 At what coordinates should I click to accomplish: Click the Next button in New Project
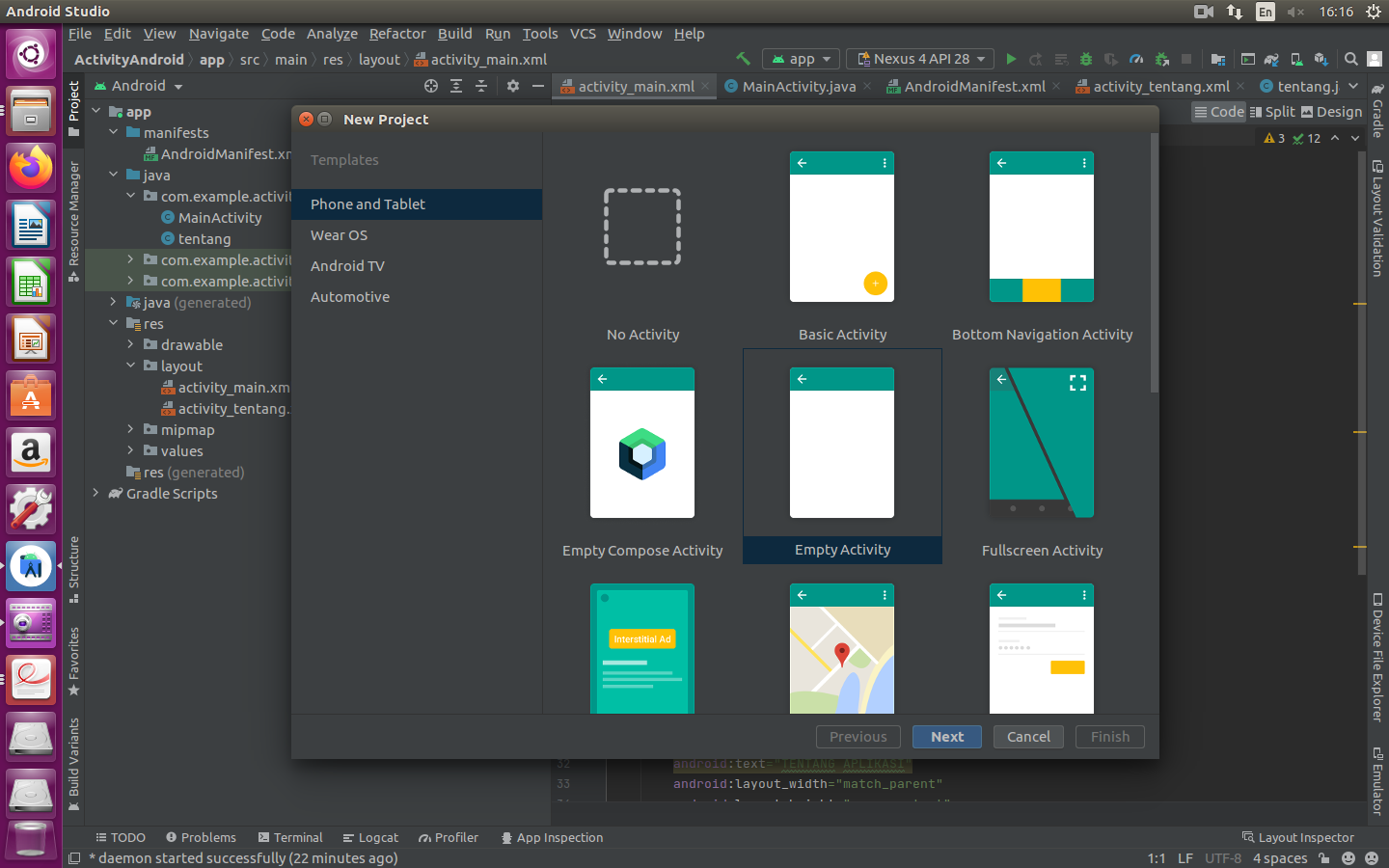pos(946,737)
